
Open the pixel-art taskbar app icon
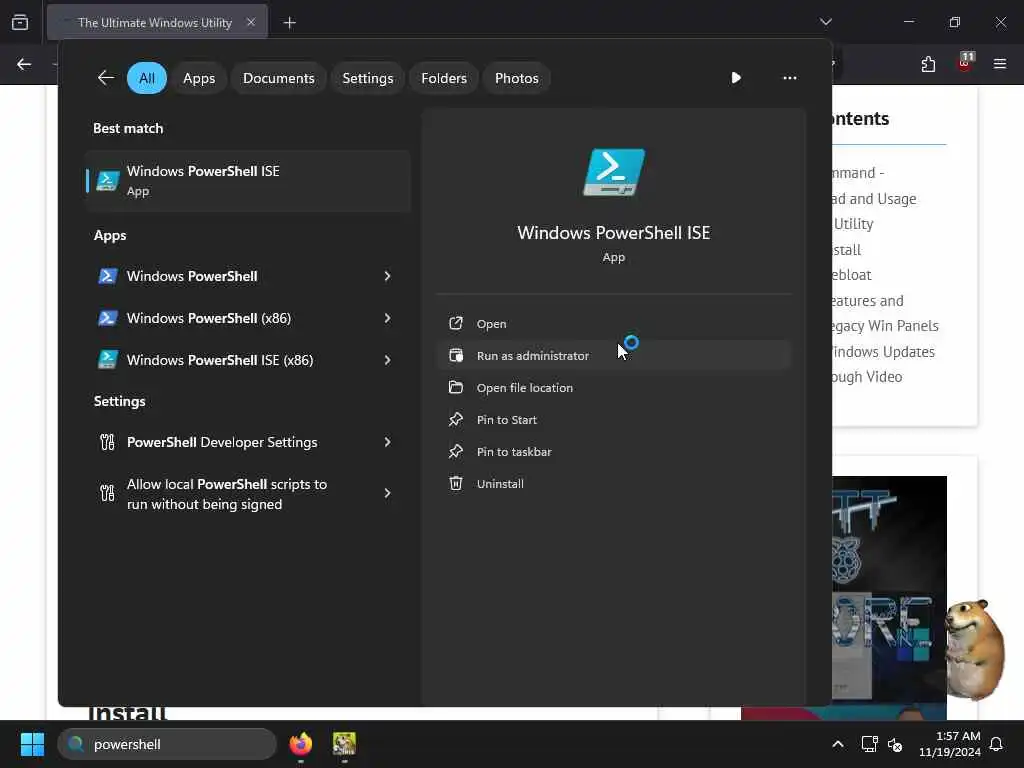[344, 744]
